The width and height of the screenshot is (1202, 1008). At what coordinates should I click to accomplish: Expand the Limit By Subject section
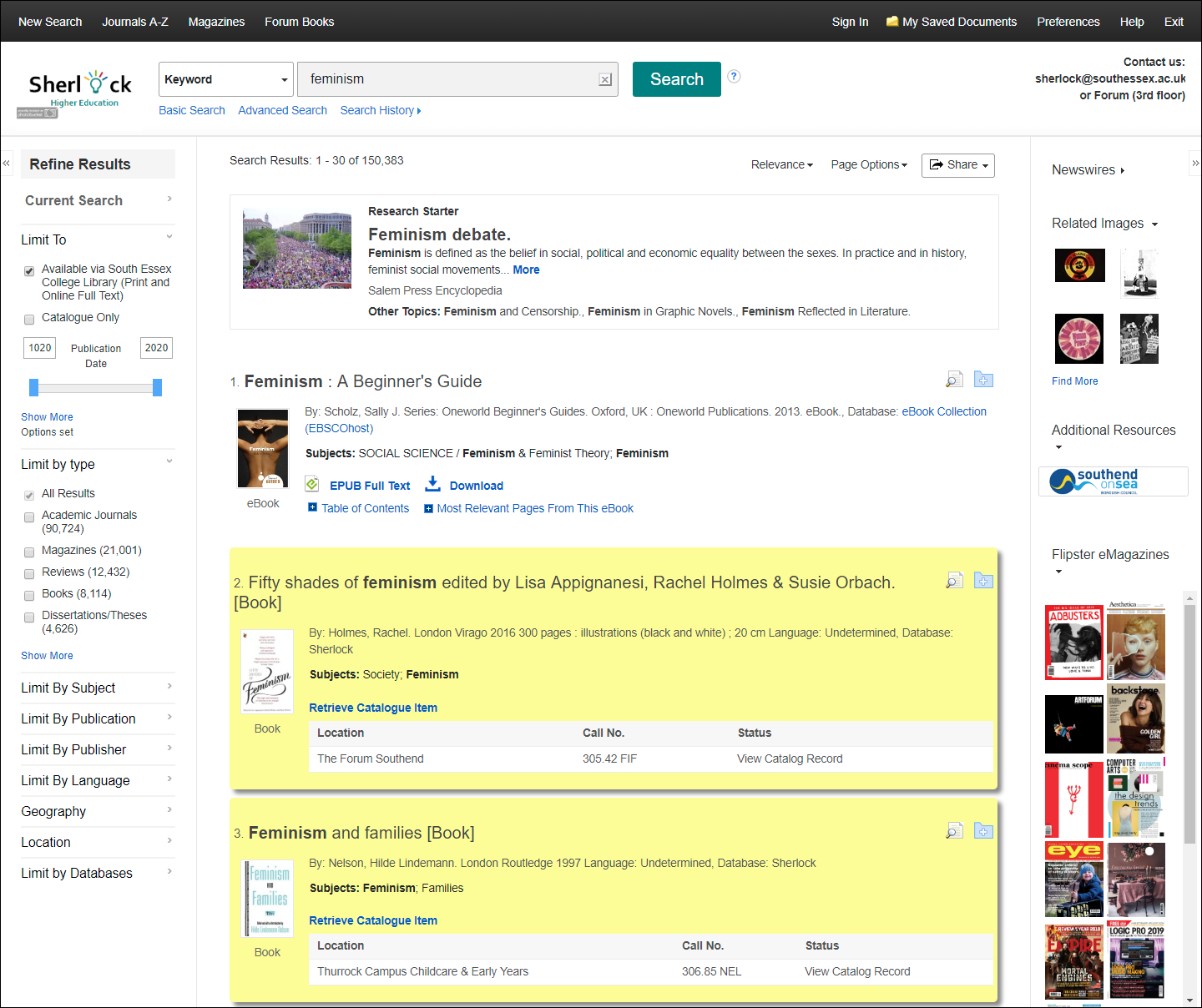(98, 688)
